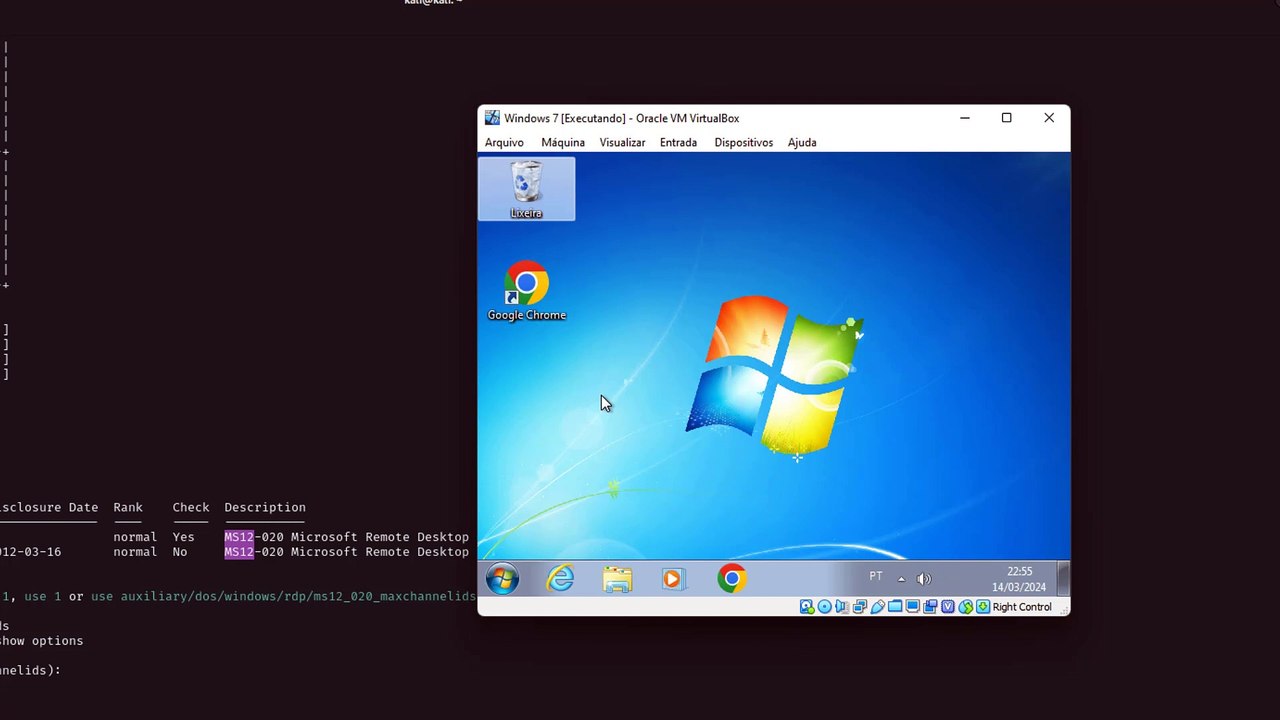The width and height of the screenshot is (1280, 720).
Task: Click the virtualization V indicator icon
Action: [x=948, y=607]
